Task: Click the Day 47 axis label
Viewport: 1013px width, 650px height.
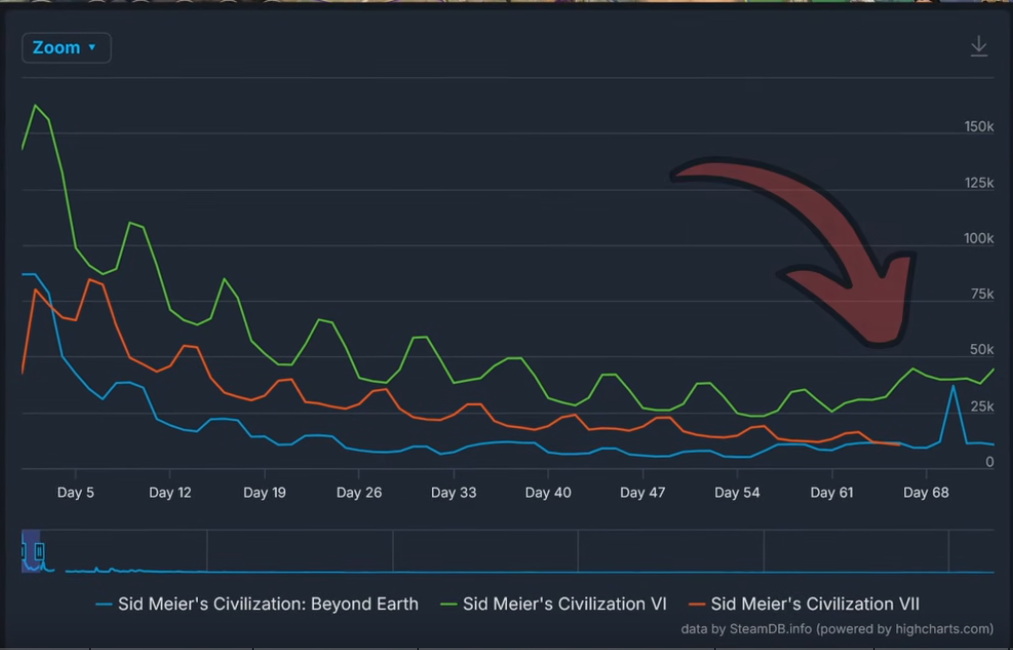Action: (x=642, y=492)
